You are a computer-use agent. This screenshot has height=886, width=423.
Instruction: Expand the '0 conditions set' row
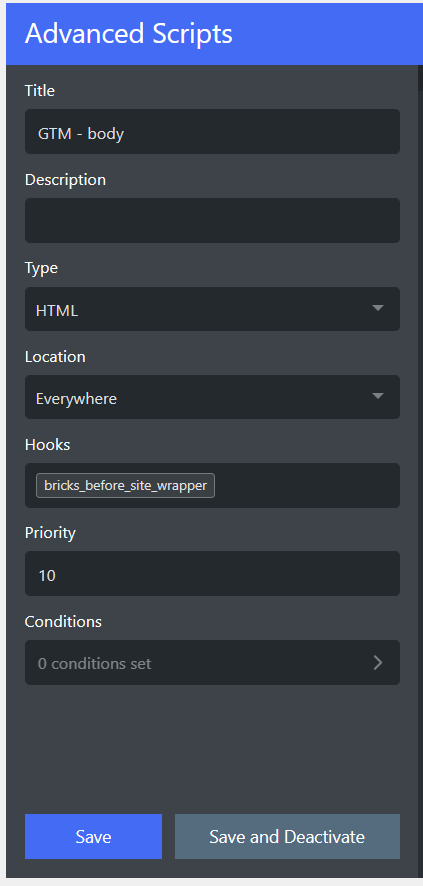(x=212, y=662)
